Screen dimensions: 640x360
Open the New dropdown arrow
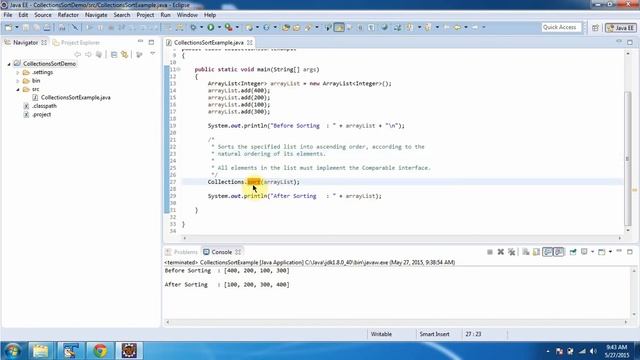coord(17,27)
